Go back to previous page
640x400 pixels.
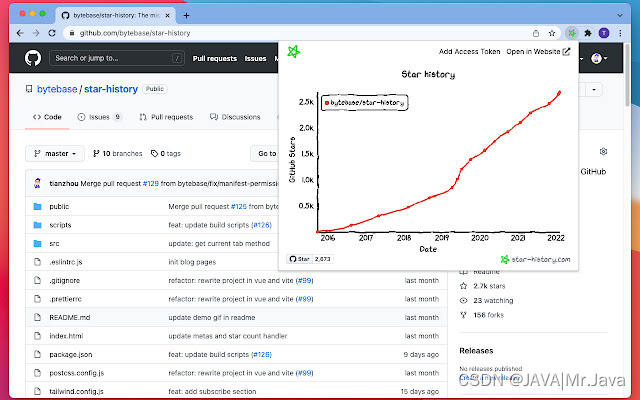point(20,33)
